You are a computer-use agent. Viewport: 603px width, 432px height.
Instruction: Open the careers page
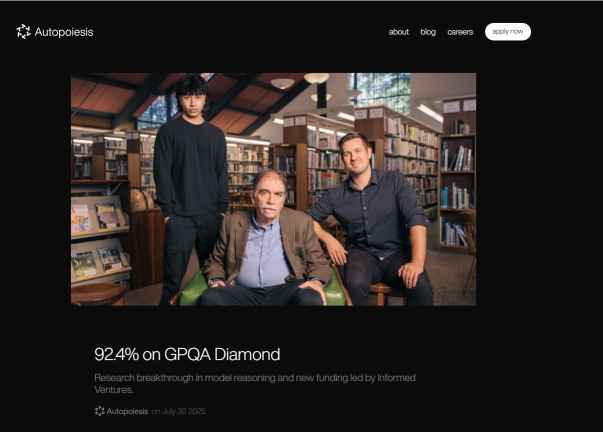[460, 32]
